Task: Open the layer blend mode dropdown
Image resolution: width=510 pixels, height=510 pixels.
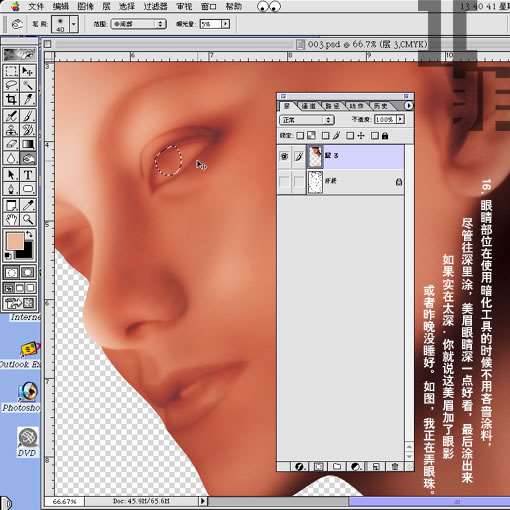Action: pyautogui.click(x=307, y=120)
